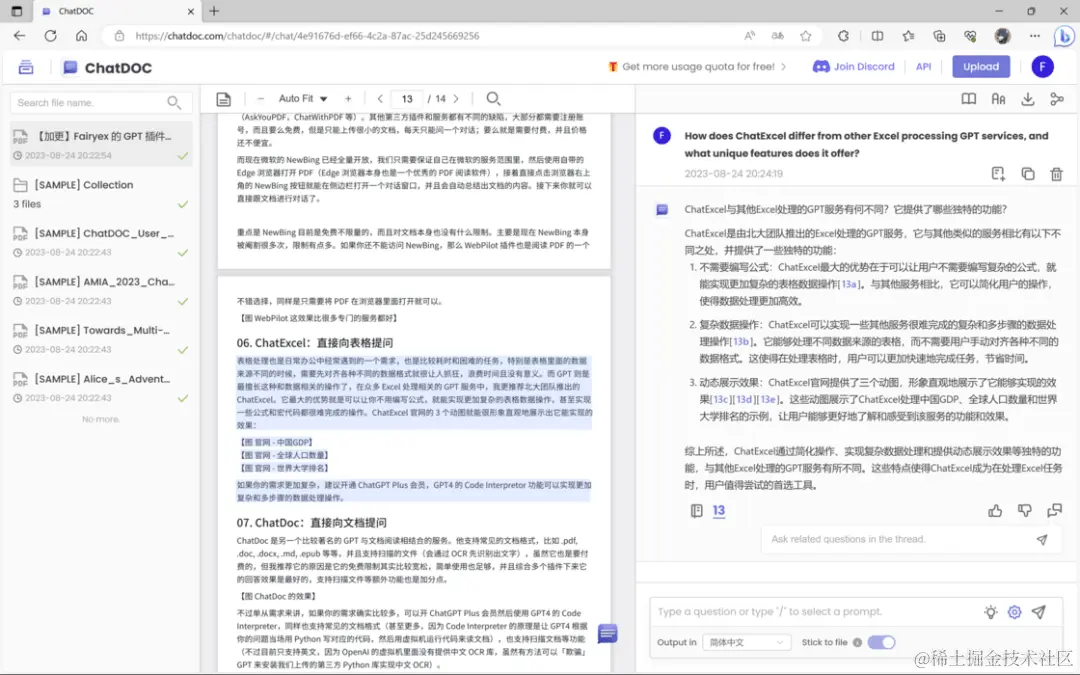Send the typed question arrow
The image size is (1080, 675).
point(1039,612)
